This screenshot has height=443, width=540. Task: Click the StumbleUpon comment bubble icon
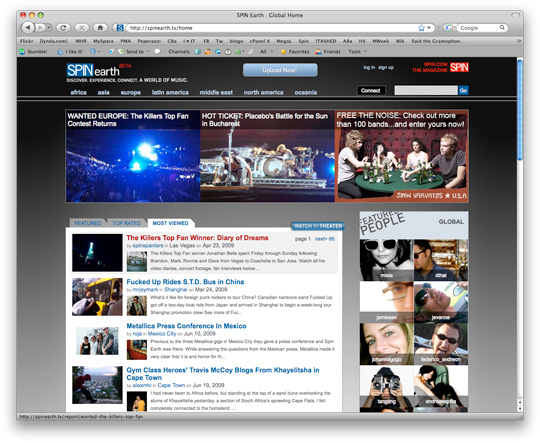157,52
